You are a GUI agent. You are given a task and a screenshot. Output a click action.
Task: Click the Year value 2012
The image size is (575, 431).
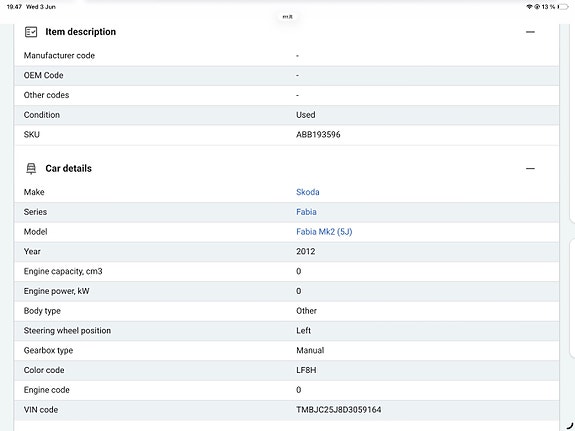pos(305,252)
